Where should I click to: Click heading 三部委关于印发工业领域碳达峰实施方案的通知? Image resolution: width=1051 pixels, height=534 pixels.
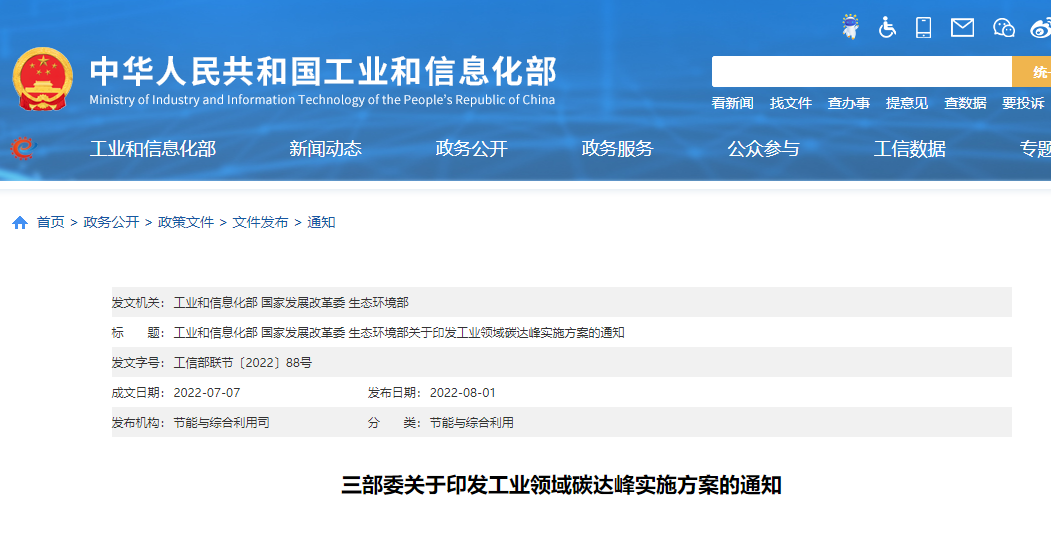click(x=562, y=485)
